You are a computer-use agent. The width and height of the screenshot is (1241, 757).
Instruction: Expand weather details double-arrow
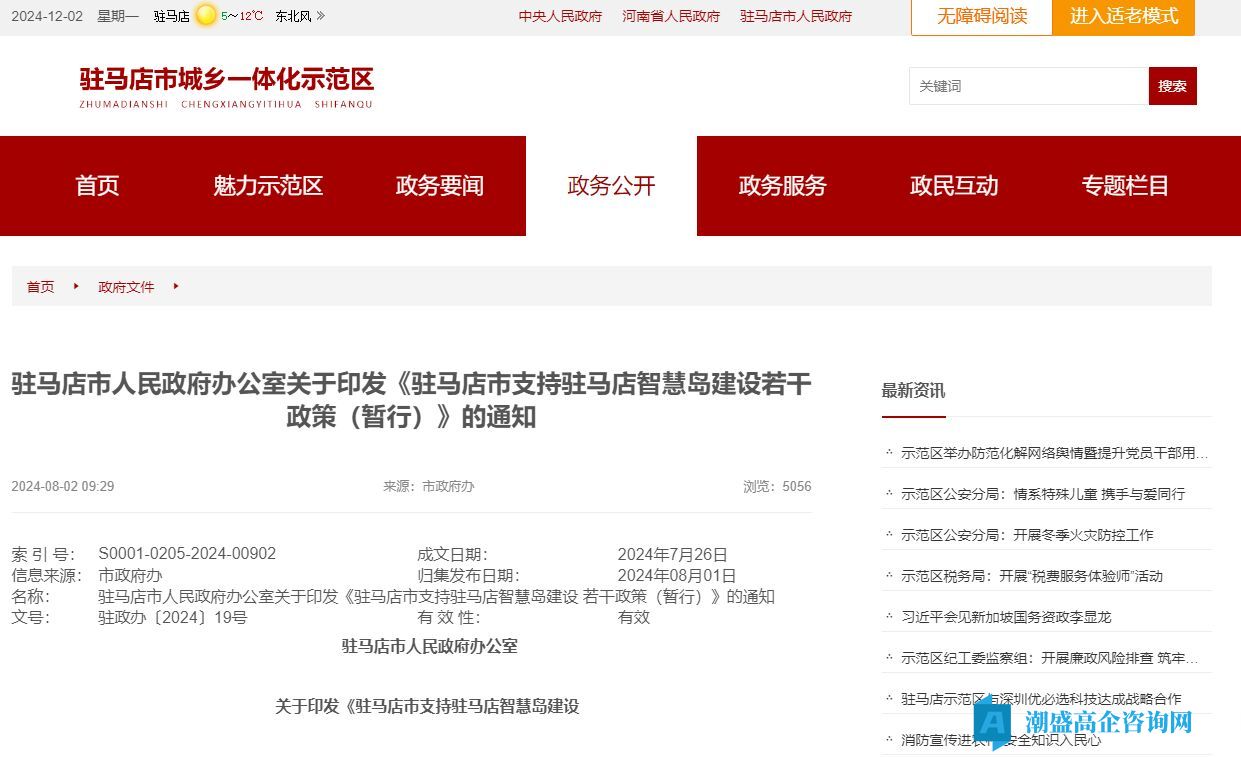pyautogui.click(x=321, y=16)
